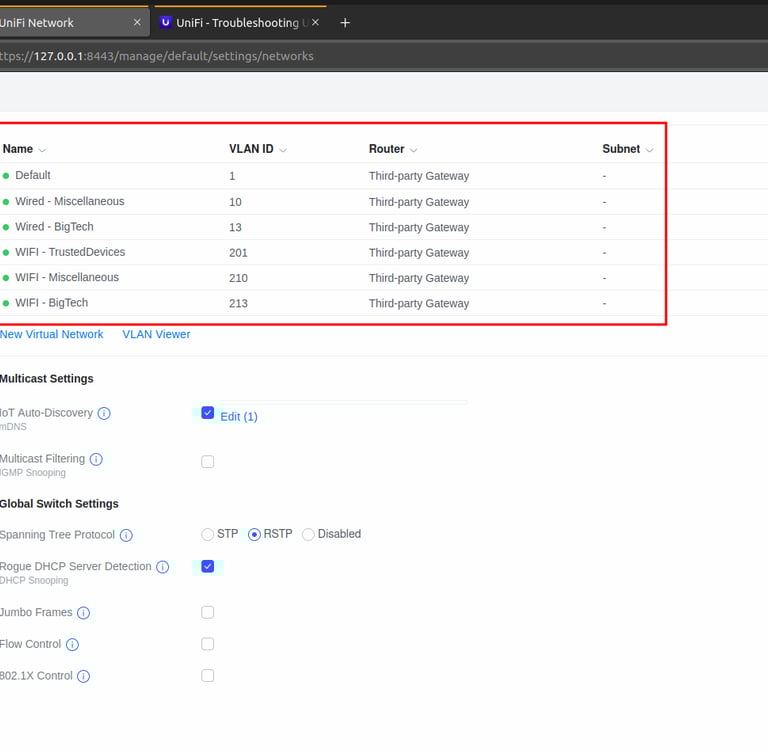The height and width of the screenshot is (750, 768).
Task: Open a new browser tab with plus
Action: (x=345, y=23)
